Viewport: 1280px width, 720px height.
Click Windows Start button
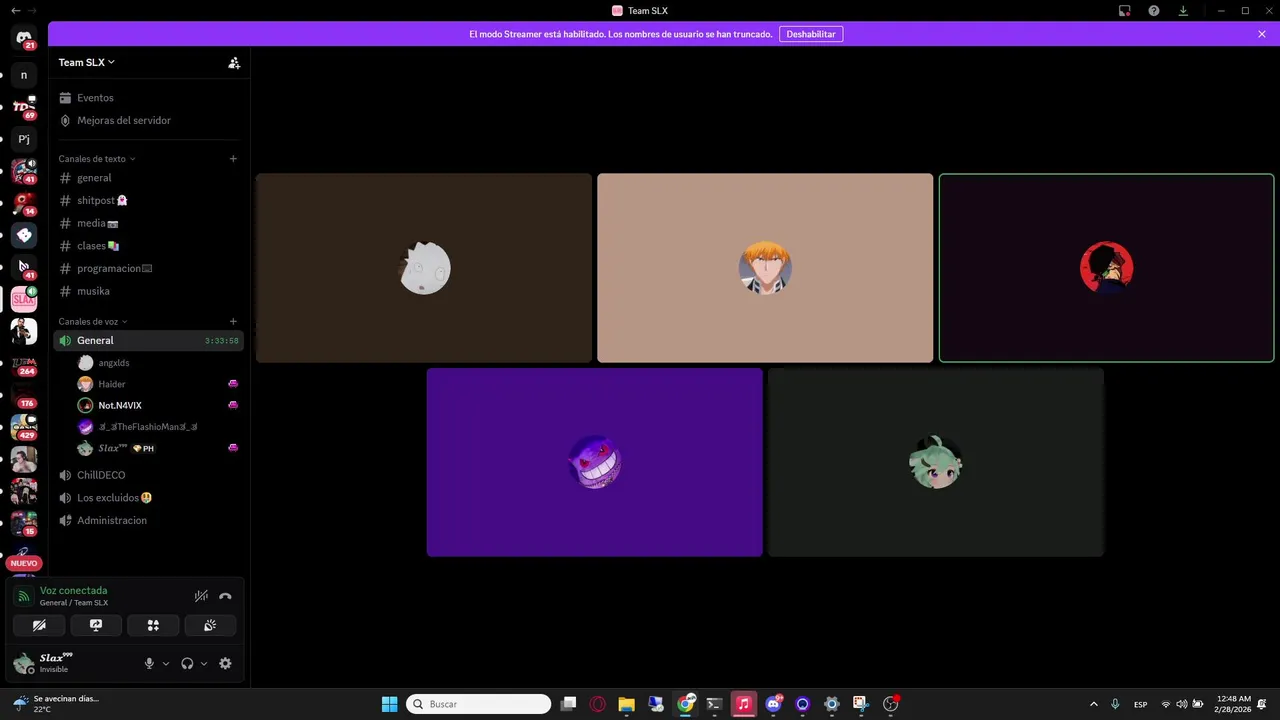point(389,704)
